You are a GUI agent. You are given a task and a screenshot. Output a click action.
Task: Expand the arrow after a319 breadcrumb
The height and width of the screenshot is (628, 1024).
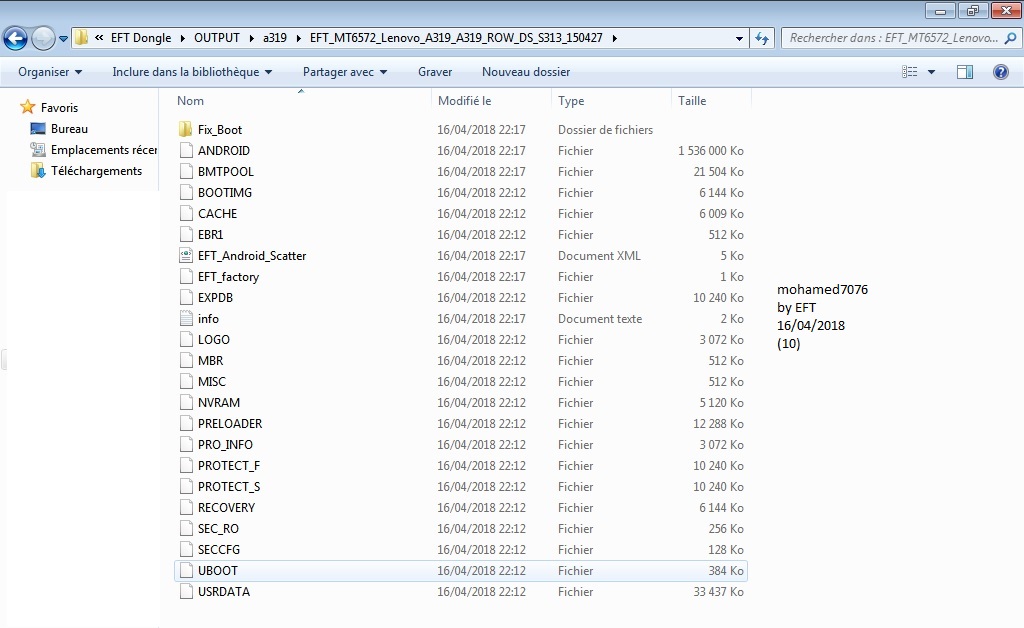point(298,39)
